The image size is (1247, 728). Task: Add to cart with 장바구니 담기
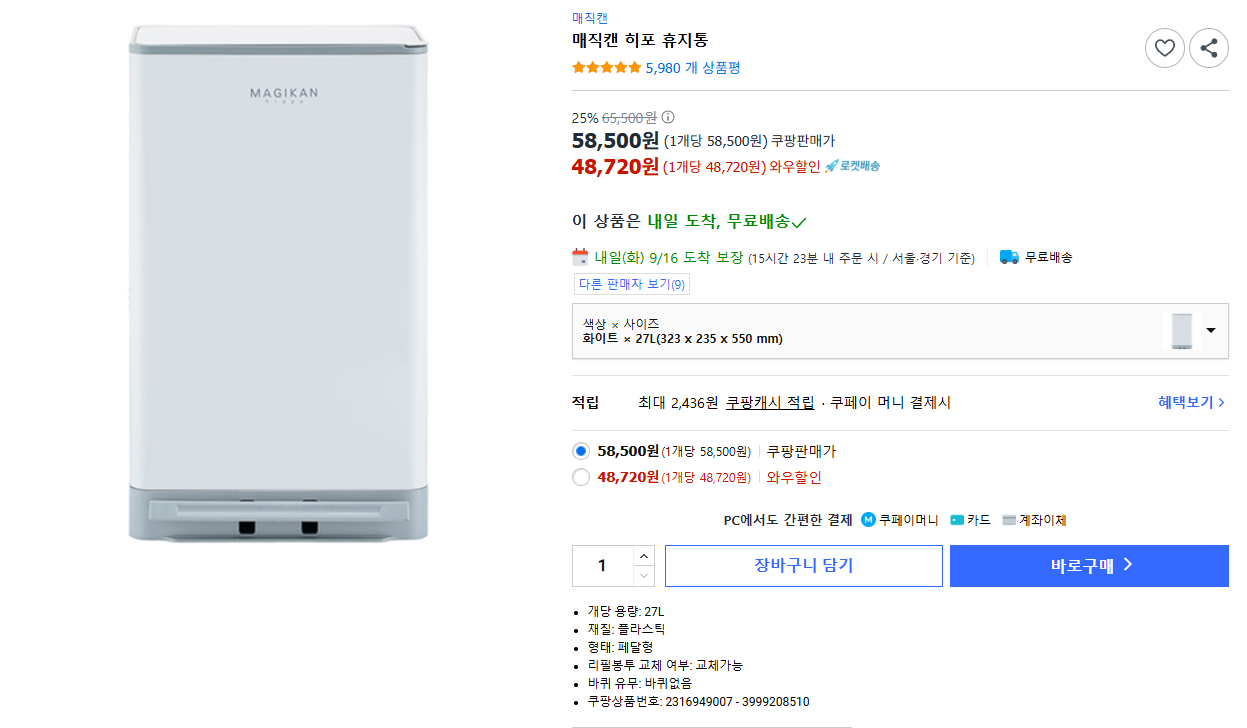pos(803,565)
